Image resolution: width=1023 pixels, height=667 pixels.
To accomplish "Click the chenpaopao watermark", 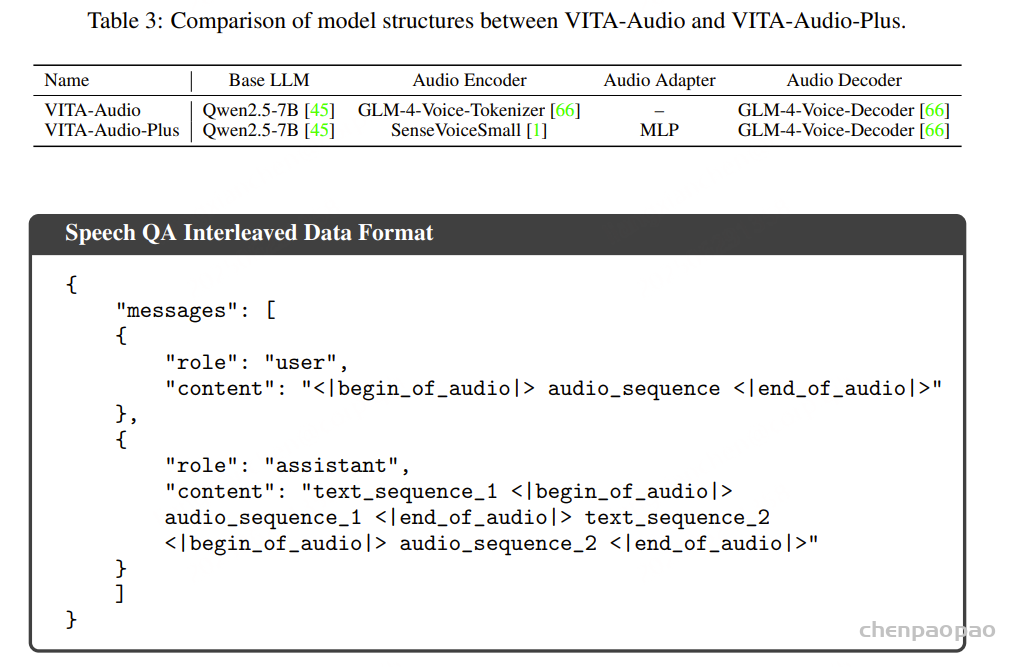I will [927, 630].
